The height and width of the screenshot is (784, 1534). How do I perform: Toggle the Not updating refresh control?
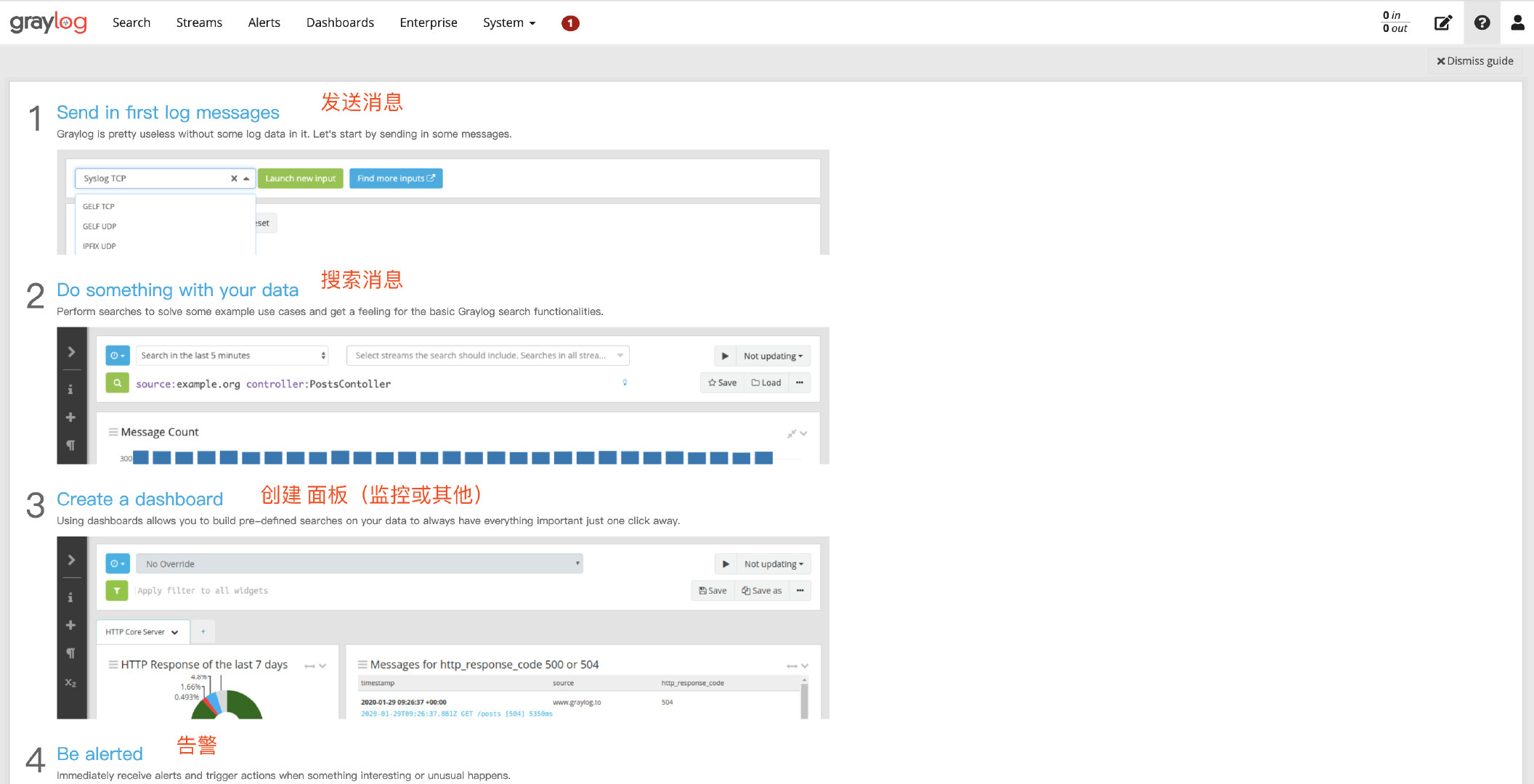point(771,355)
